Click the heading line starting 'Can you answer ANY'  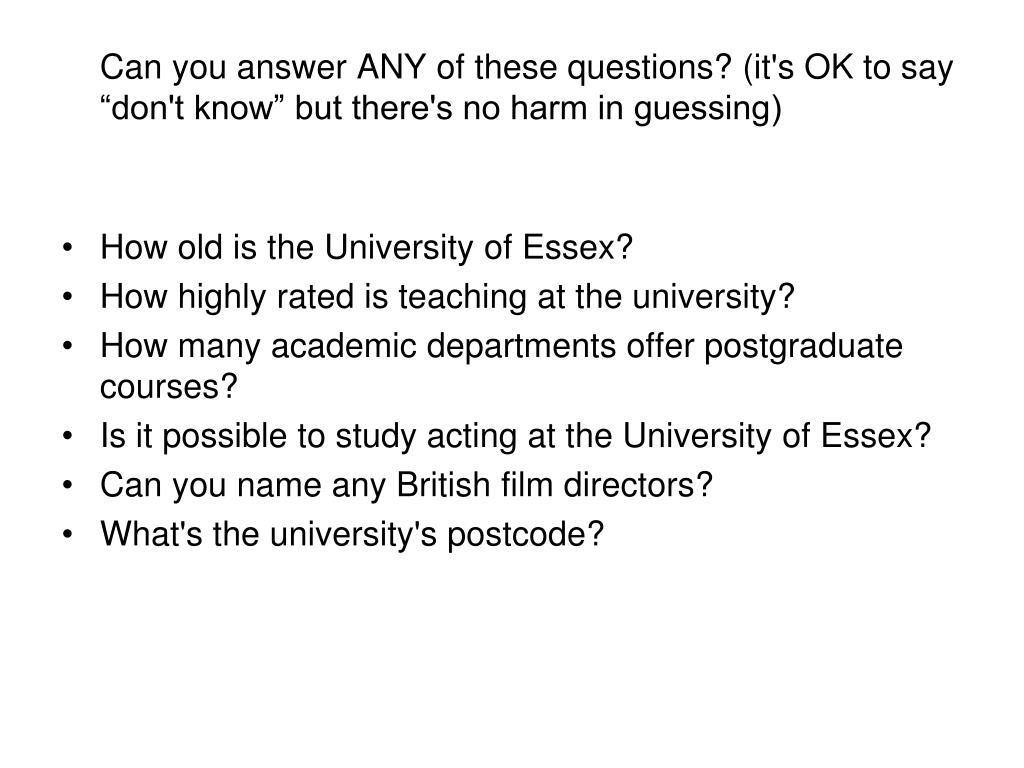[x=526, y=68]
